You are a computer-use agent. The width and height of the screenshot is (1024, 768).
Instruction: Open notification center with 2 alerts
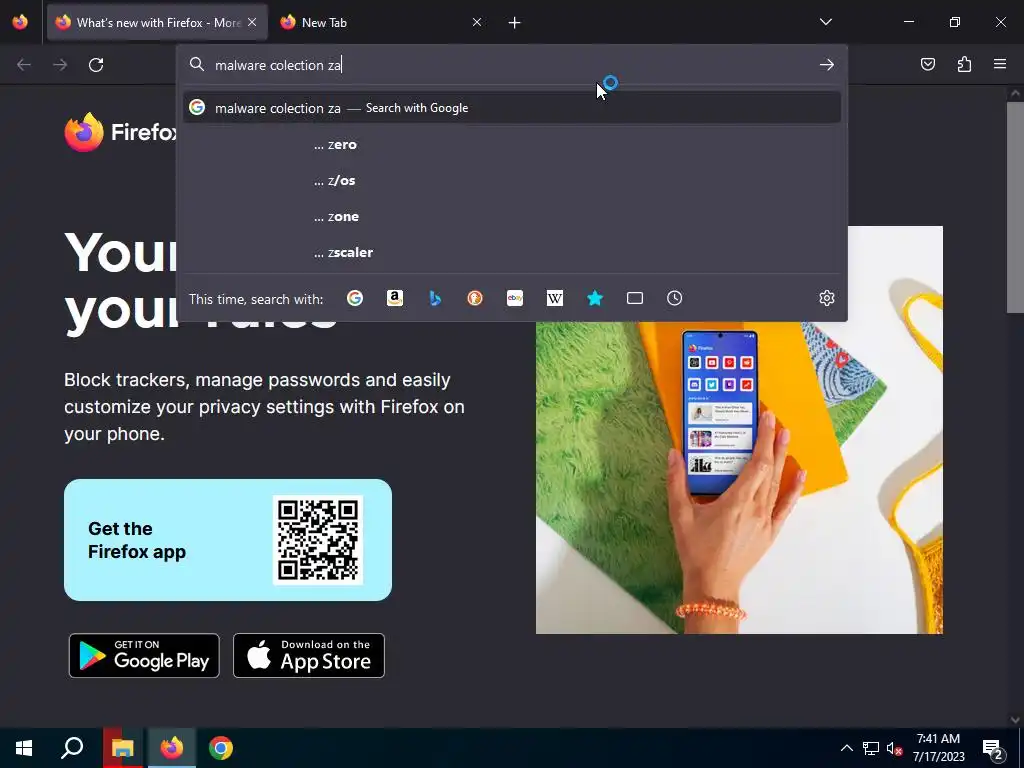[993, 749]
